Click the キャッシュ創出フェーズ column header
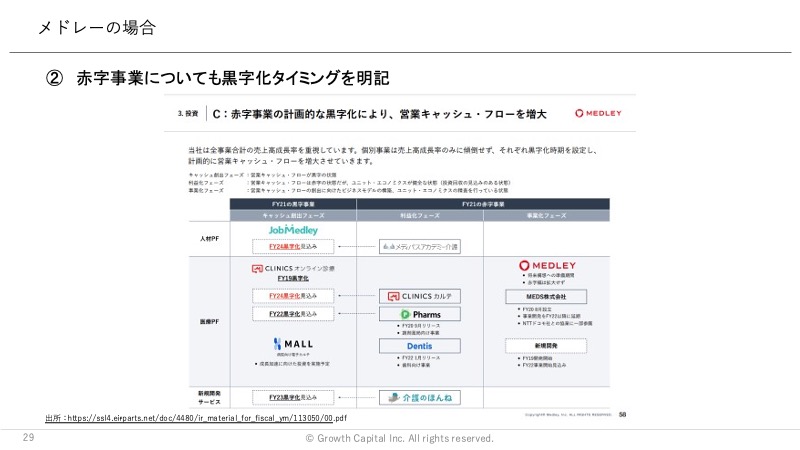This screenshot has width=800, height=450. coord(293,215)
